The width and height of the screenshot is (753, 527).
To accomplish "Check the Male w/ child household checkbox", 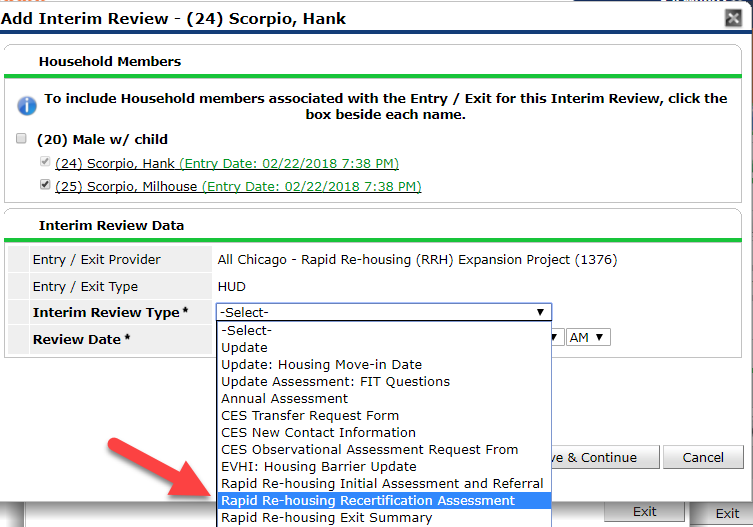I will (21, 139).
